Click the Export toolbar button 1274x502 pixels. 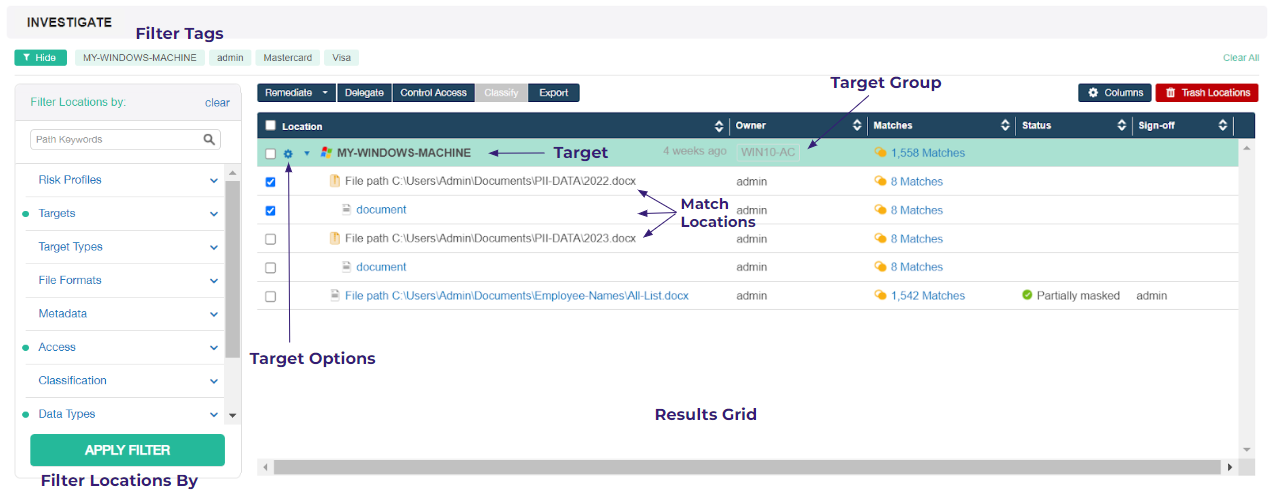553,93
